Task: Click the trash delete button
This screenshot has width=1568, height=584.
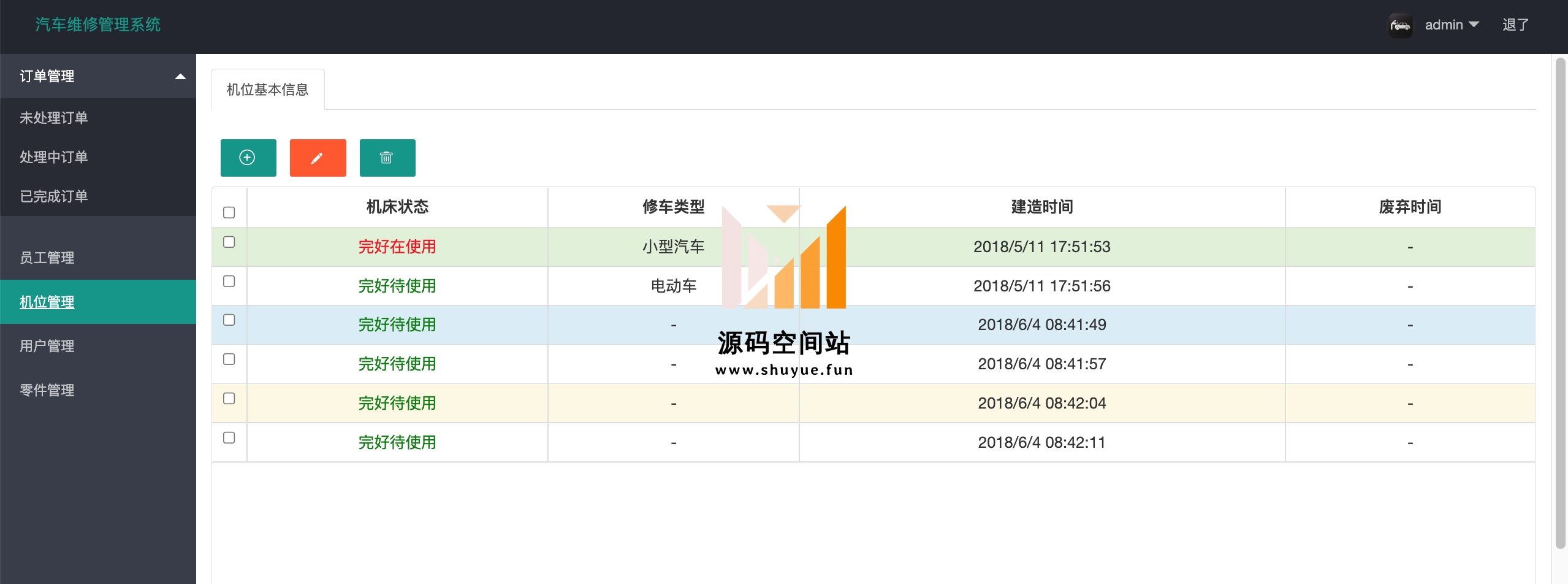Action: coord(387,158)
